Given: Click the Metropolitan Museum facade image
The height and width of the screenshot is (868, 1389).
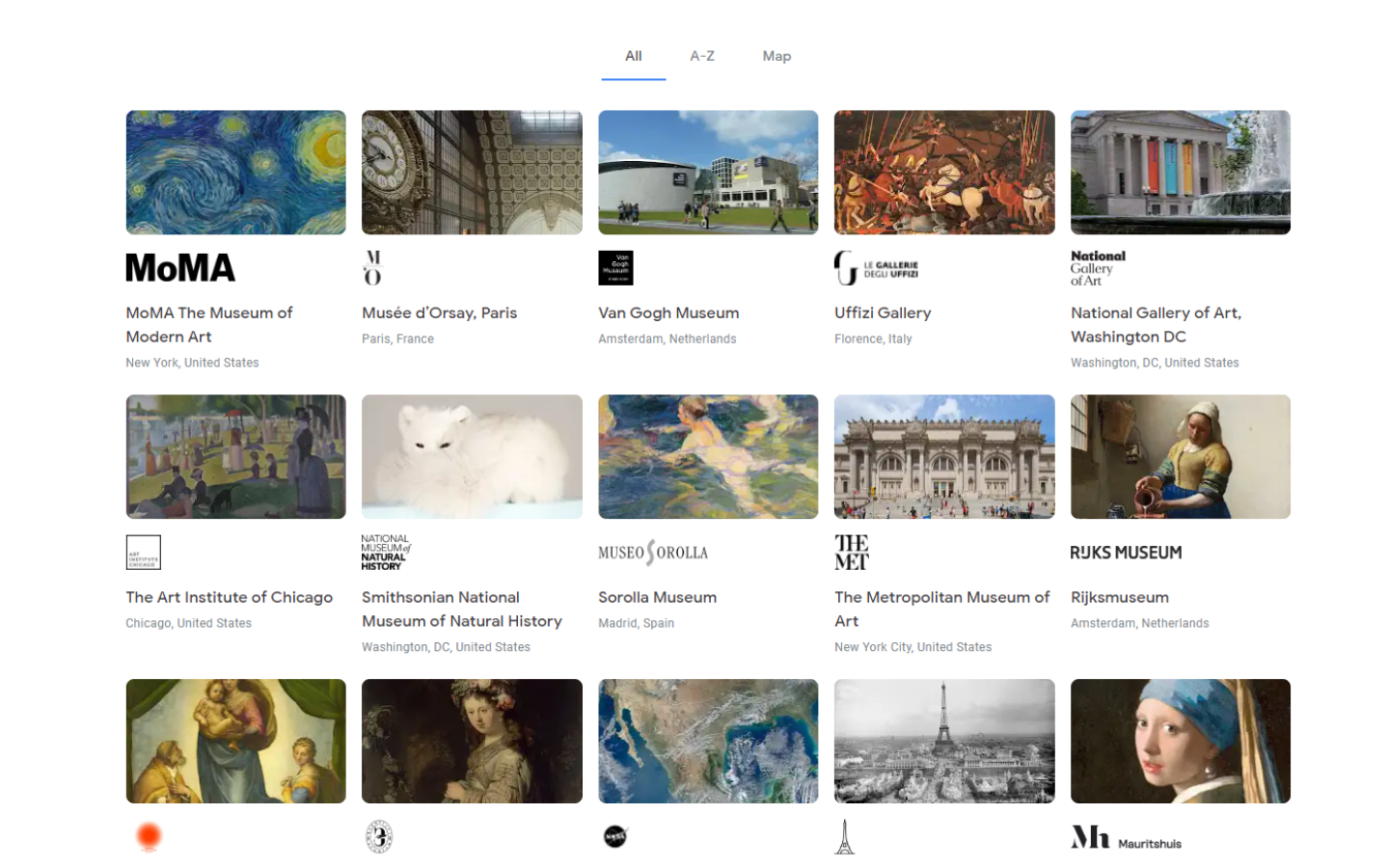Looking at the screenshot, I should 943,456.
